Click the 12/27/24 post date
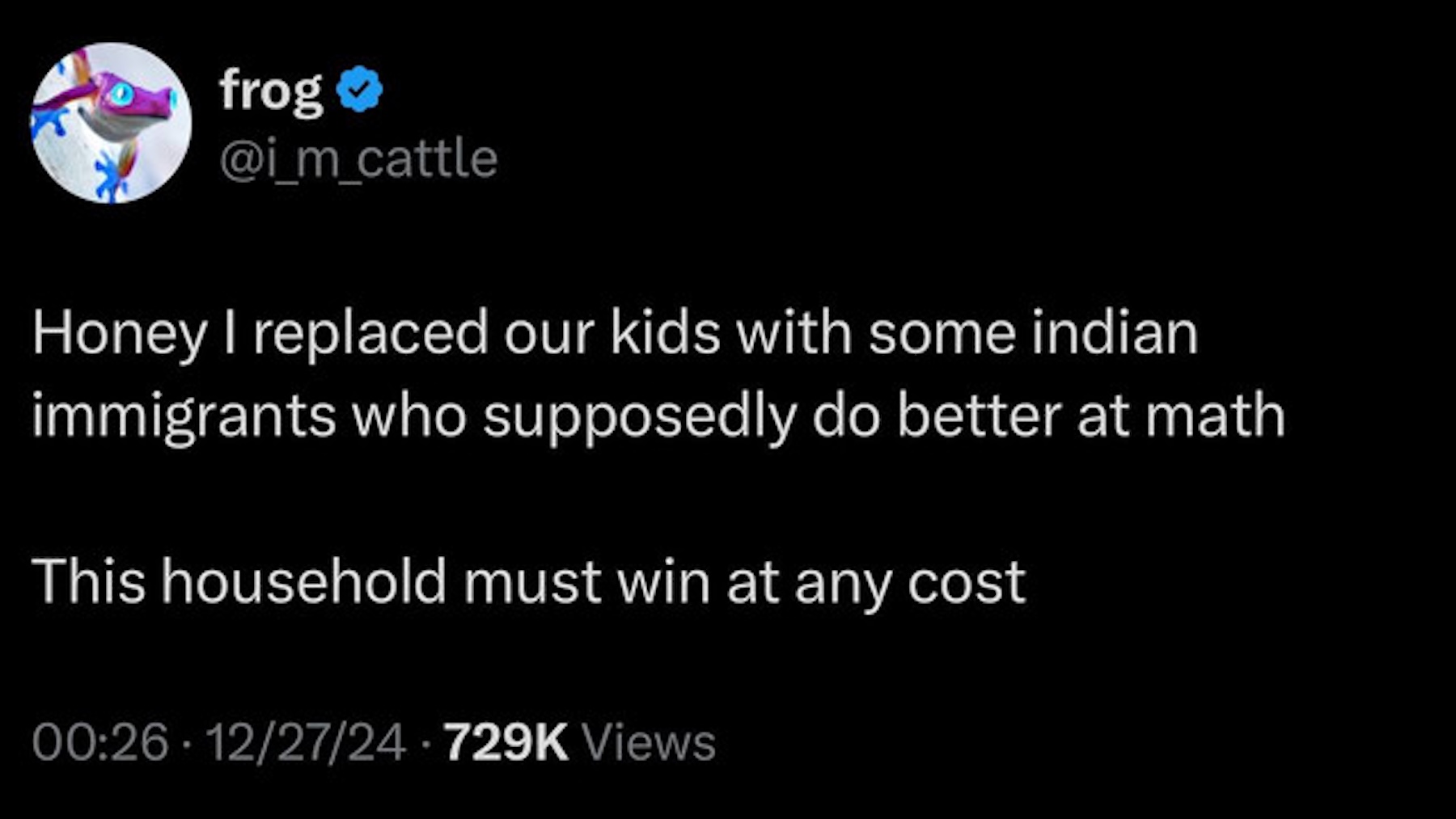Viewport: 1456px width, 819px height. pos(305,742)
